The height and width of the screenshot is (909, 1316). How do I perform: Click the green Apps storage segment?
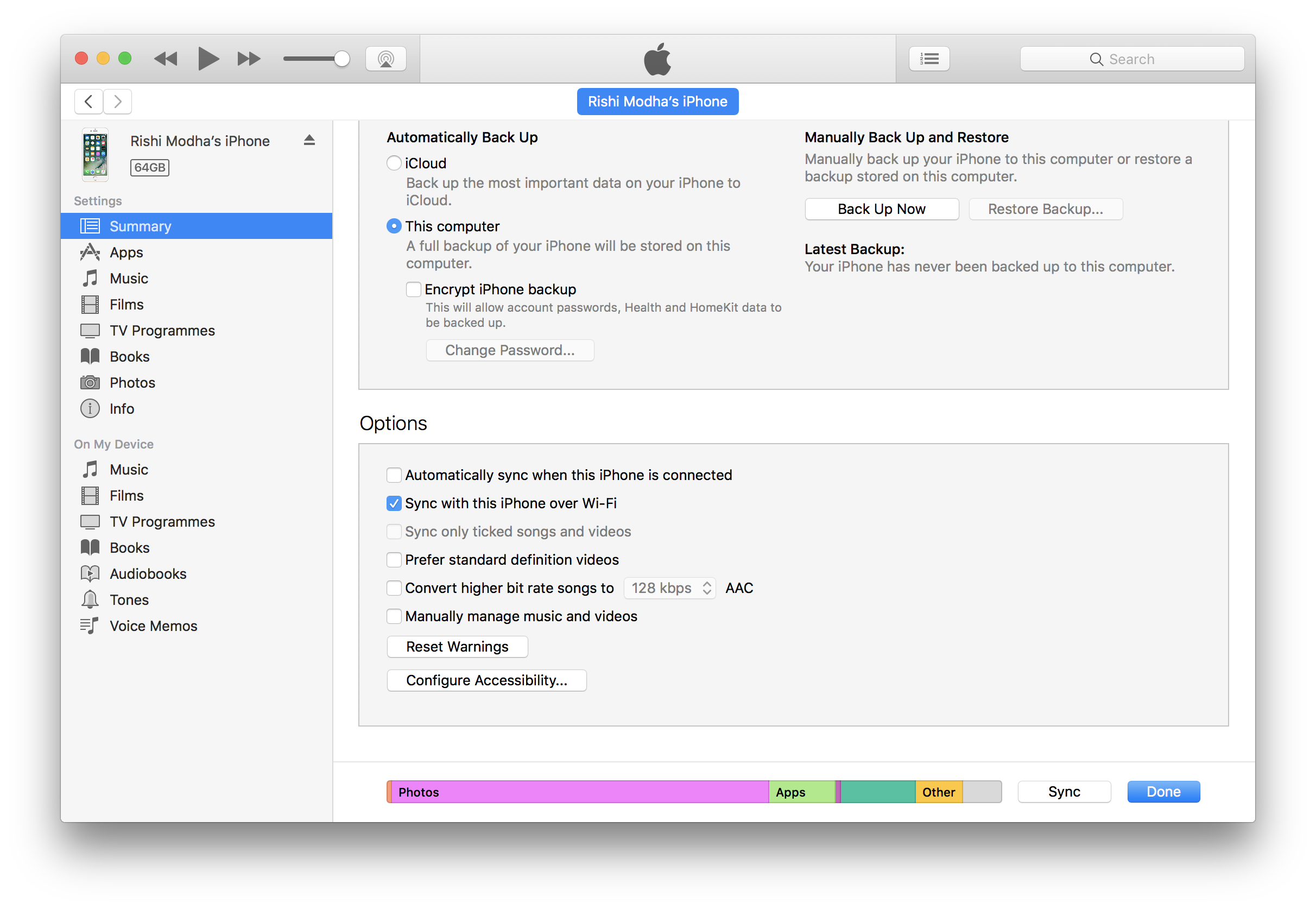802,792
